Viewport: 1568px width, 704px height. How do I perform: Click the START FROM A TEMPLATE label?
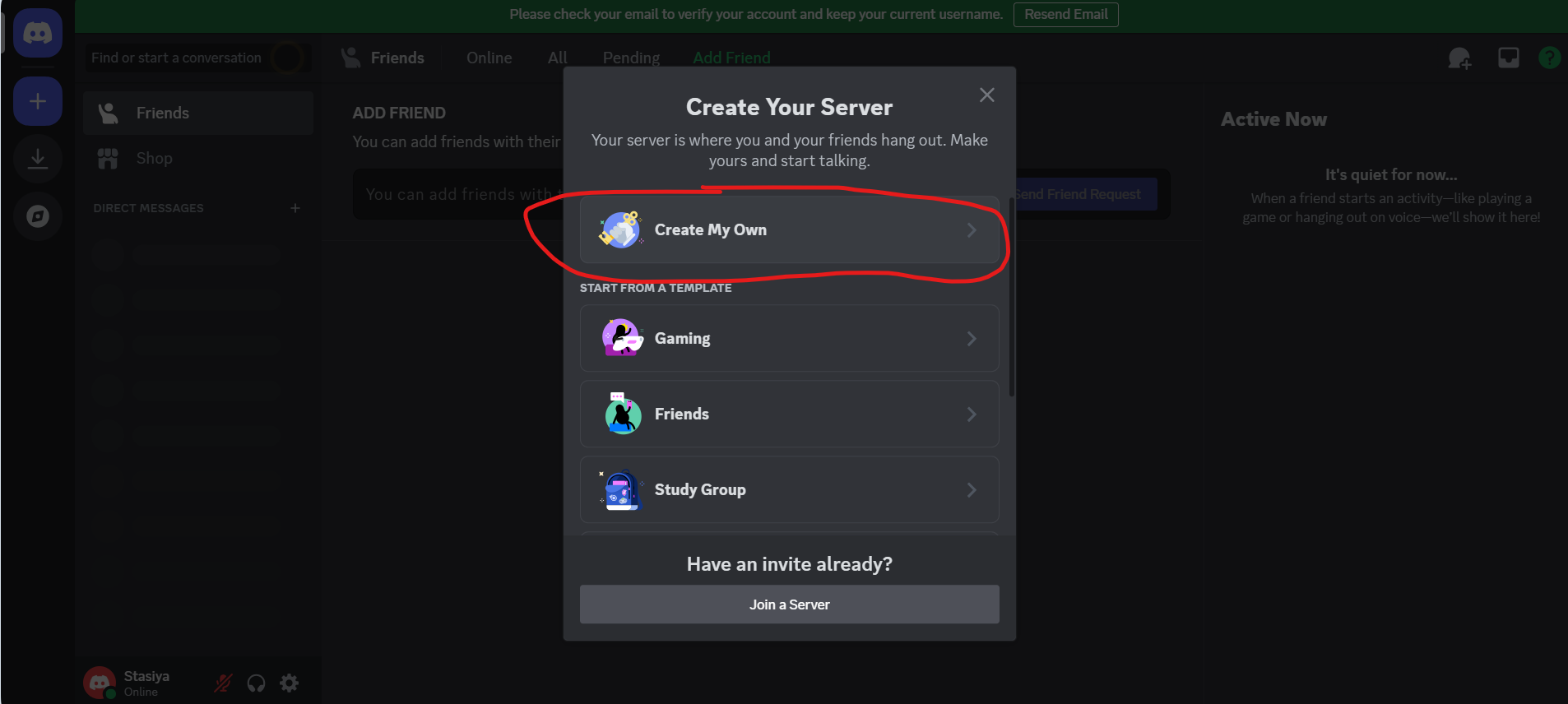(x=656, y=288)
